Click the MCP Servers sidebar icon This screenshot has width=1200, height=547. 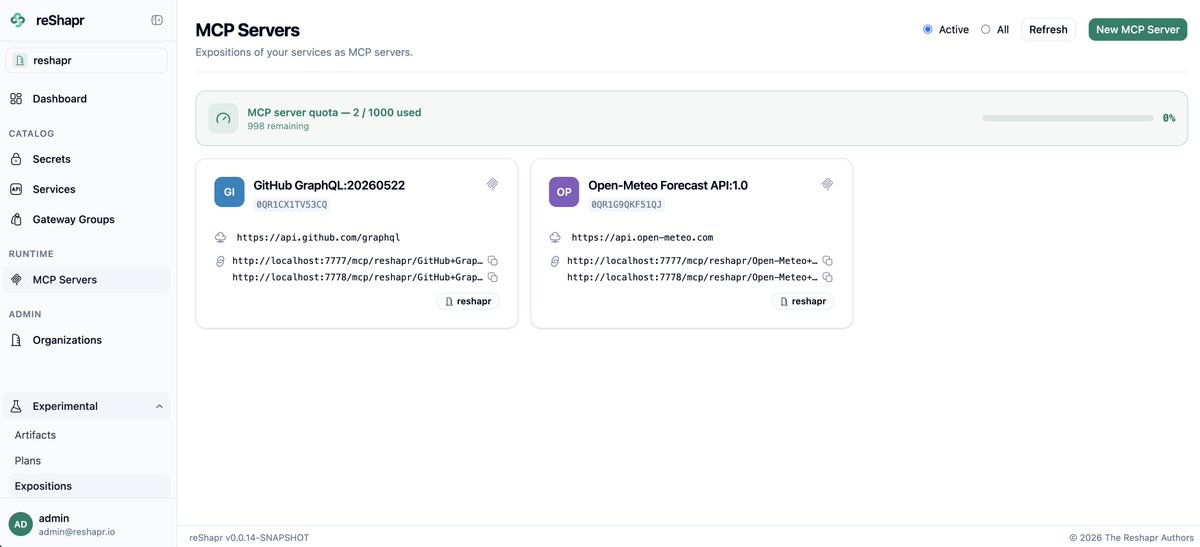point(16,280)
